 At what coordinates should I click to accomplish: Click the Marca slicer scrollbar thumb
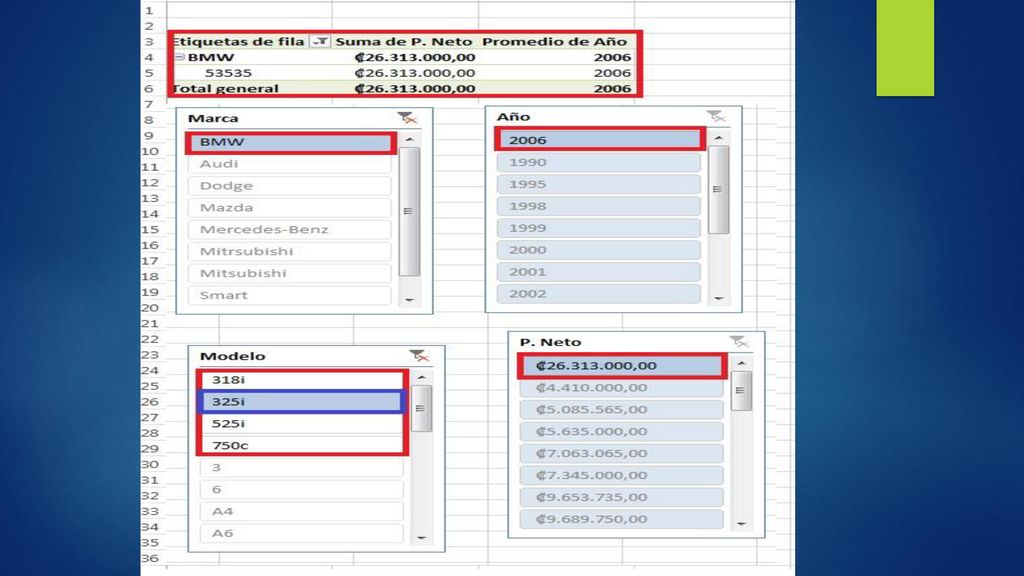pyautogui.click(x=409, y=212)
